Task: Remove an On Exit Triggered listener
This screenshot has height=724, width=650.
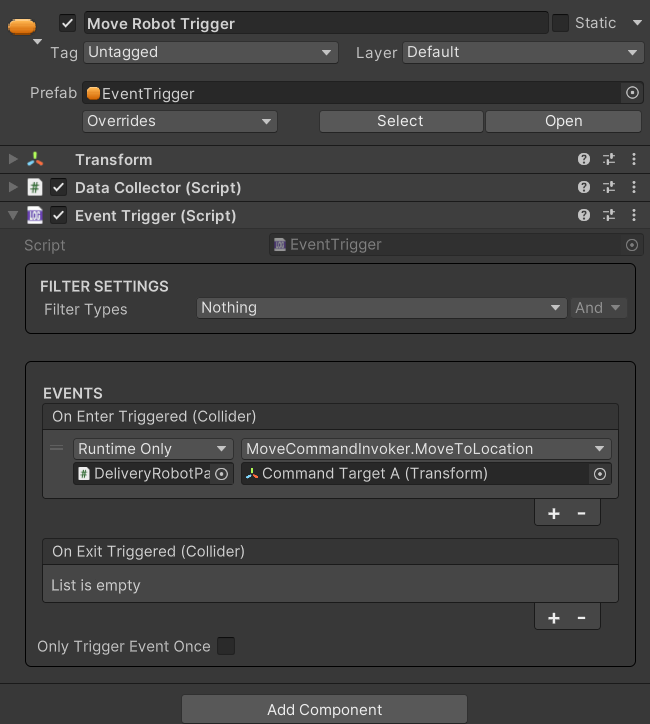Action: 582,618
